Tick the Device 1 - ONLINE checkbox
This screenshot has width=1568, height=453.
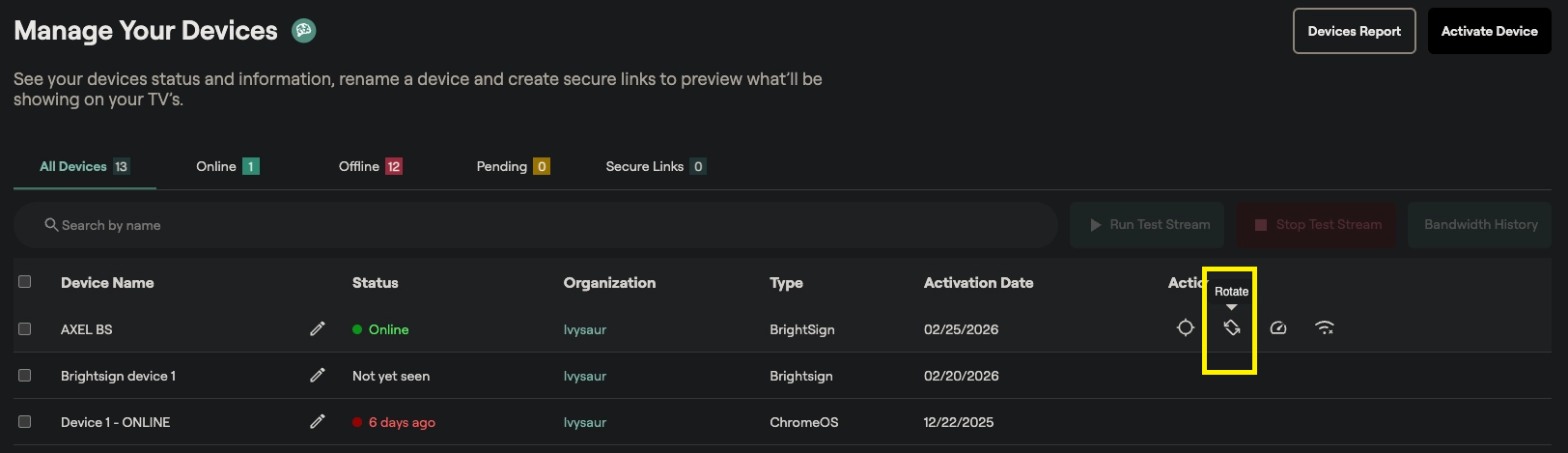coord(25,422)
